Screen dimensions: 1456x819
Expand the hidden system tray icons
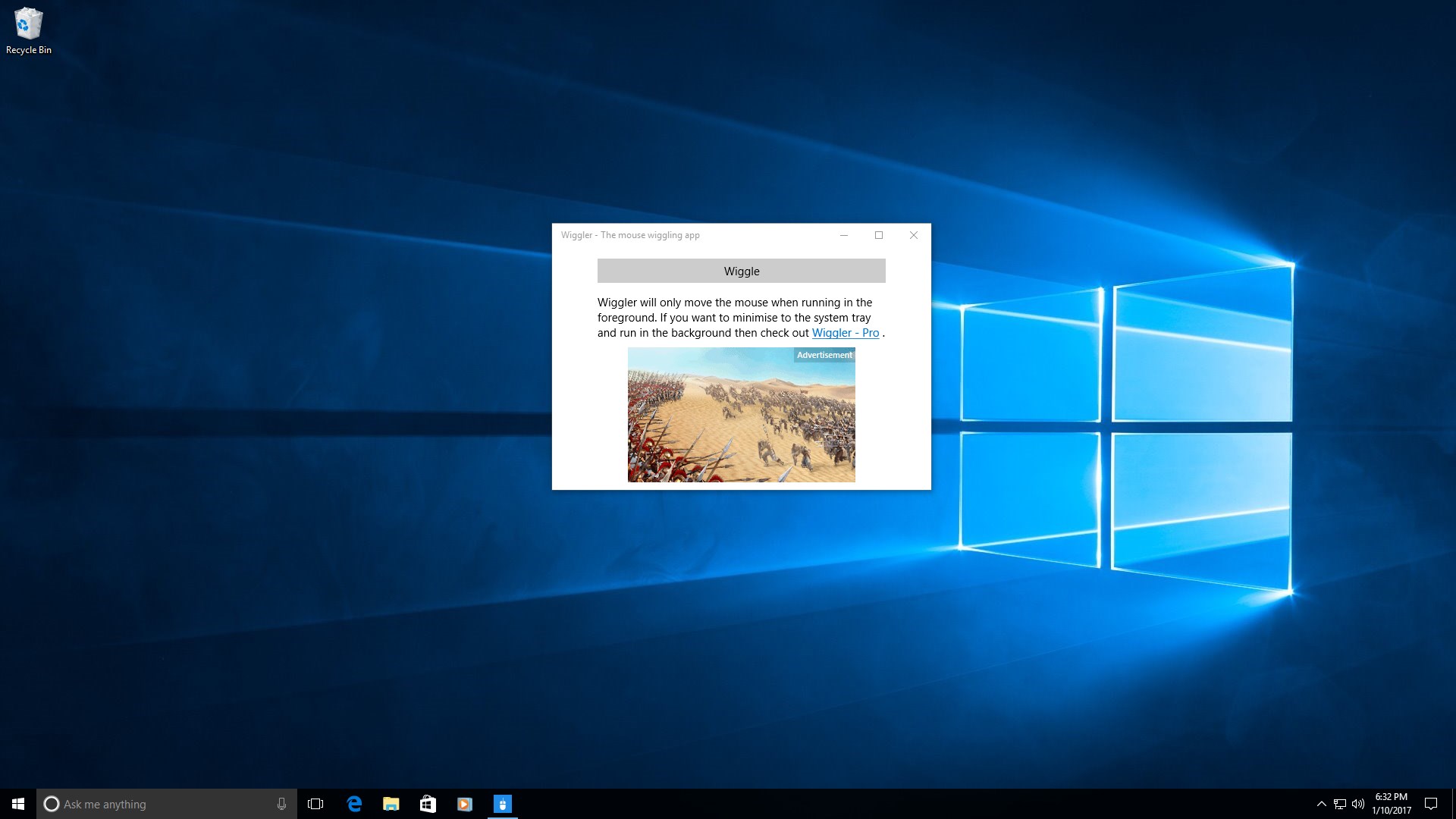[1321, 804]
